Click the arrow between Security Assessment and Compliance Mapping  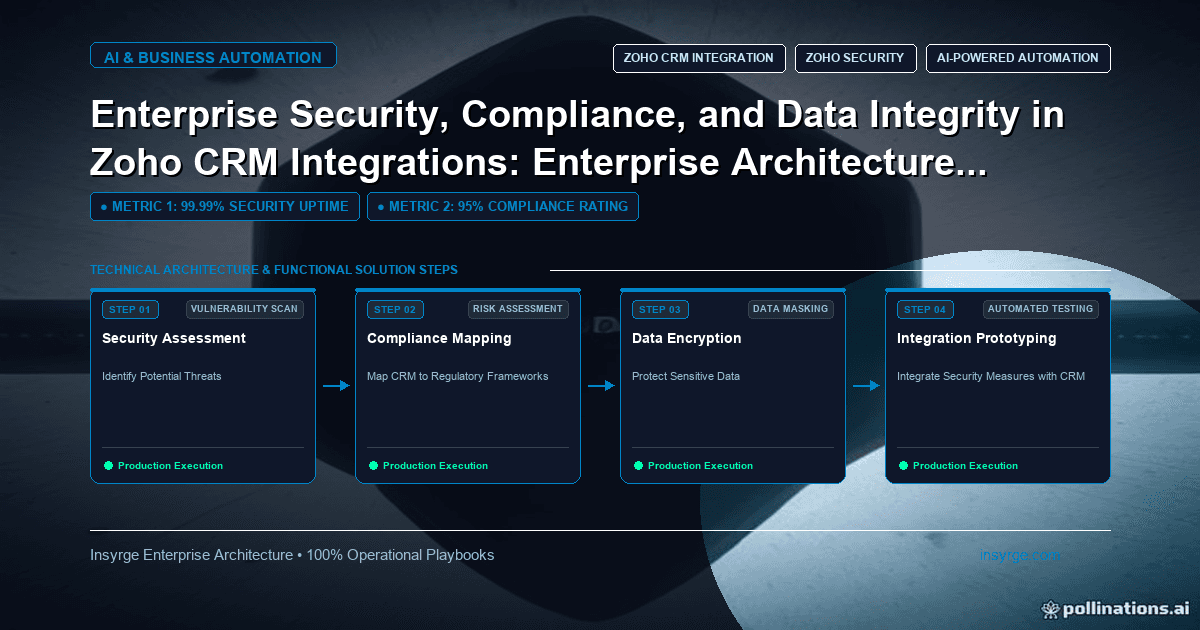[x=336, y=385]
